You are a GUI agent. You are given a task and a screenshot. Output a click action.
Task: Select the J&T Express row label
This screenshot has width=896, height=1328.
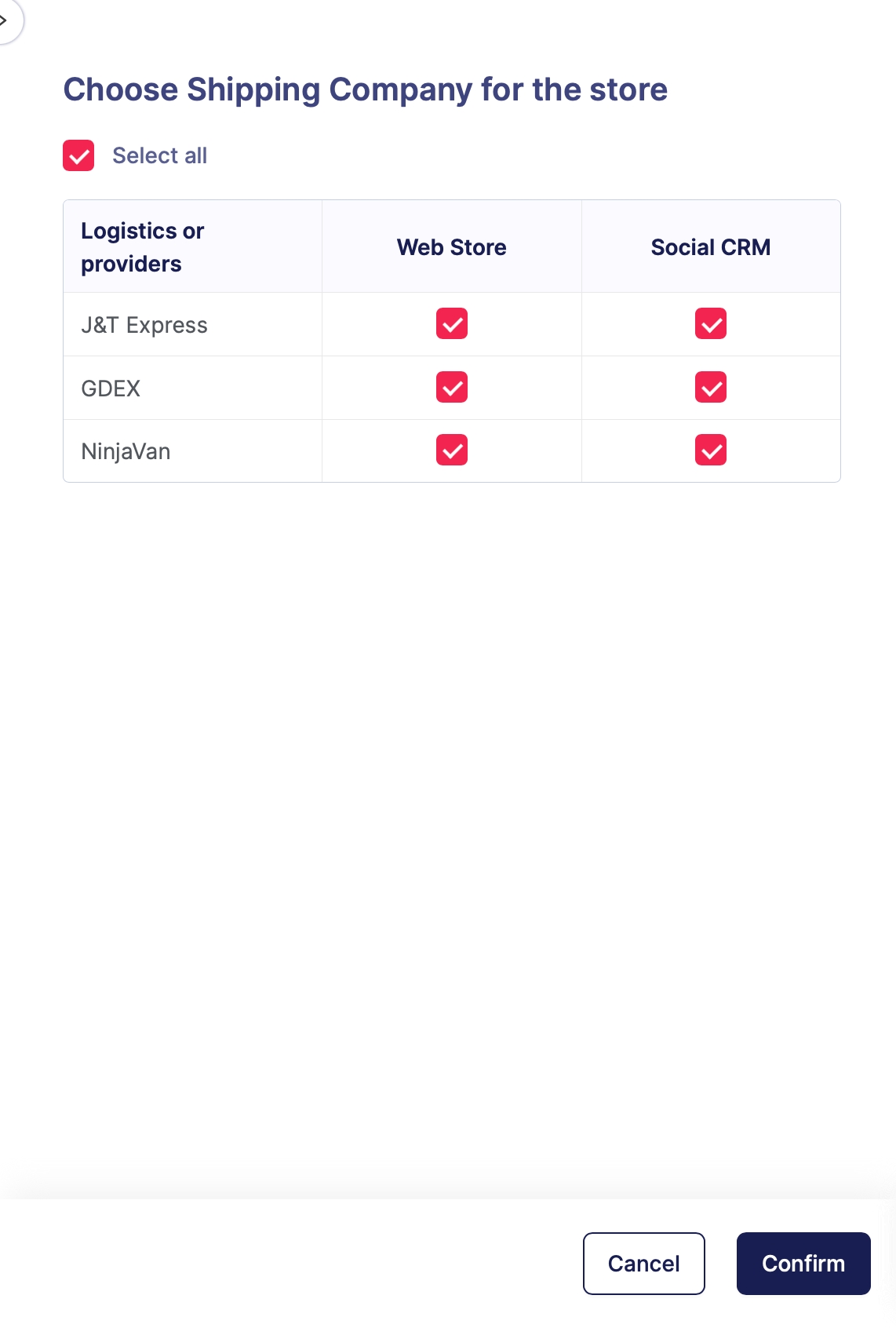[x=144, y=325]
